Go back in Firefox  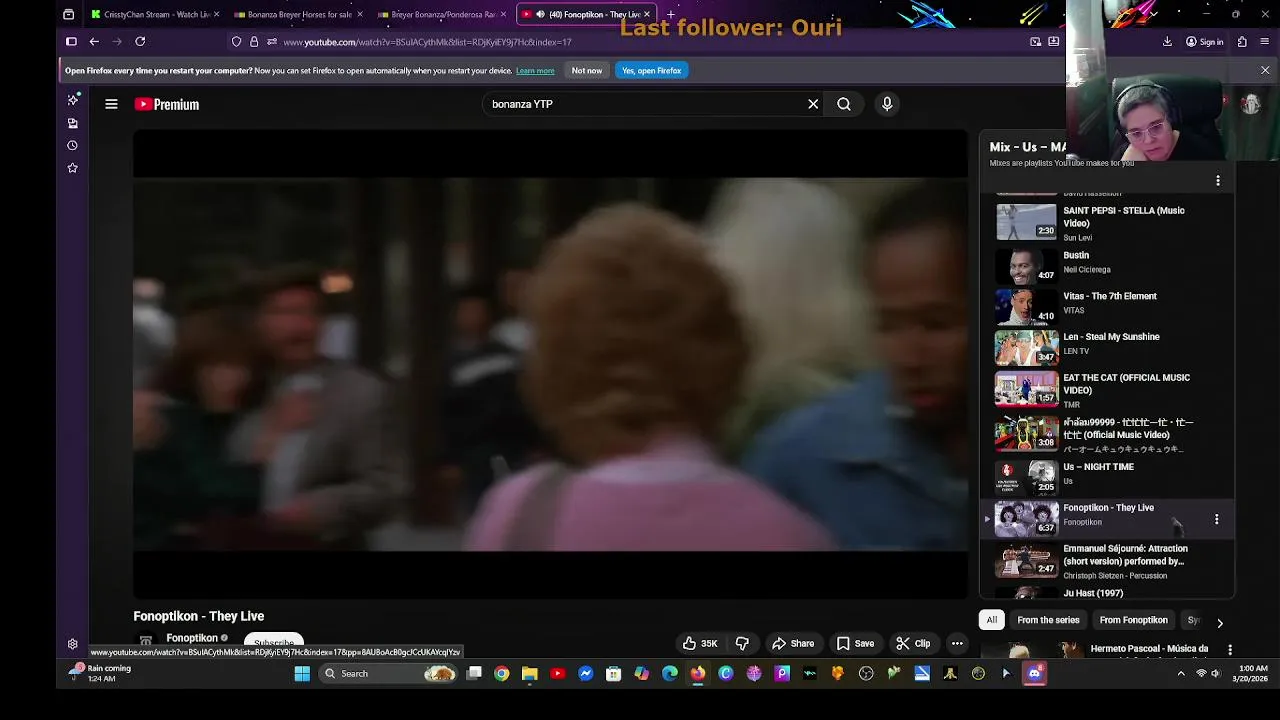94,42
